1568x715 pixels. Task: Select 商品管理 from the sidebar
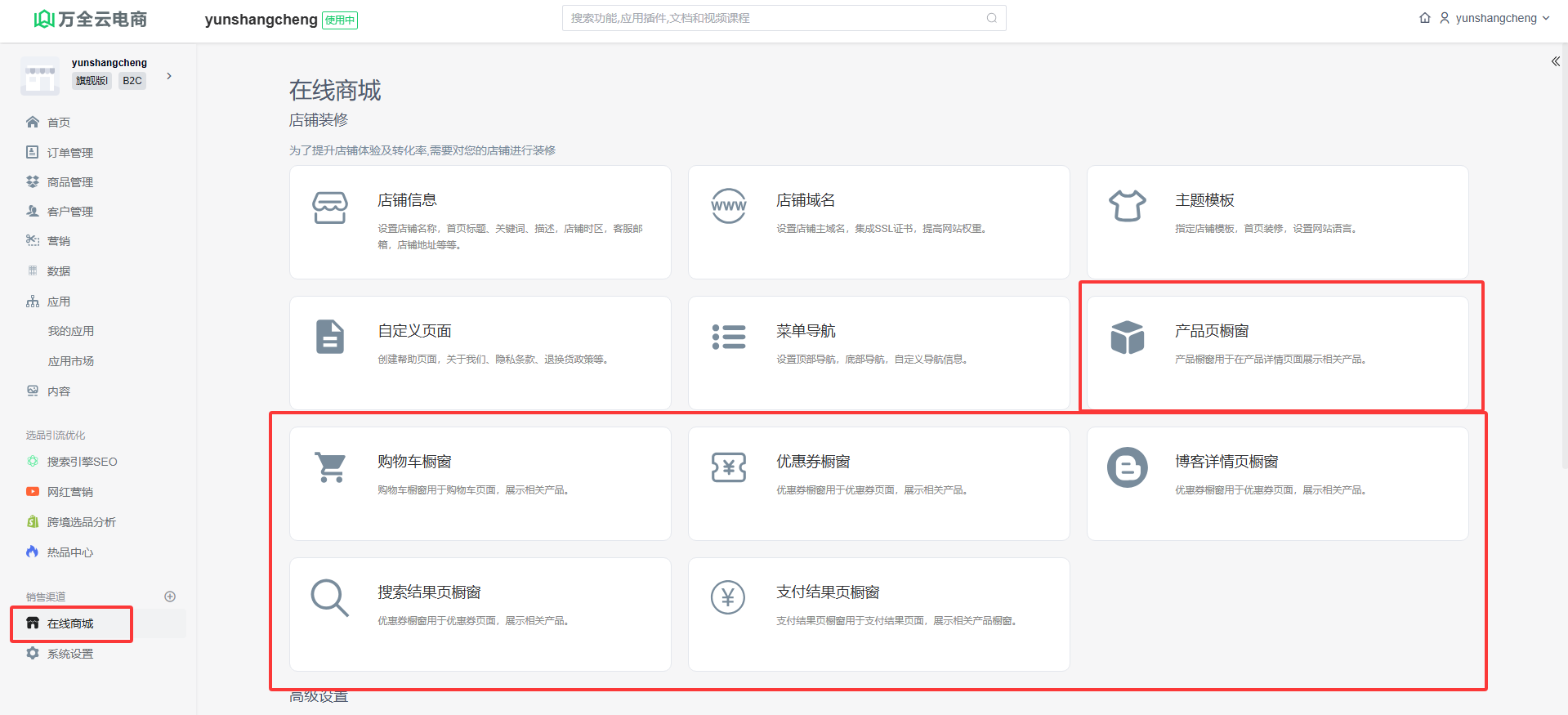pos(70,182)
